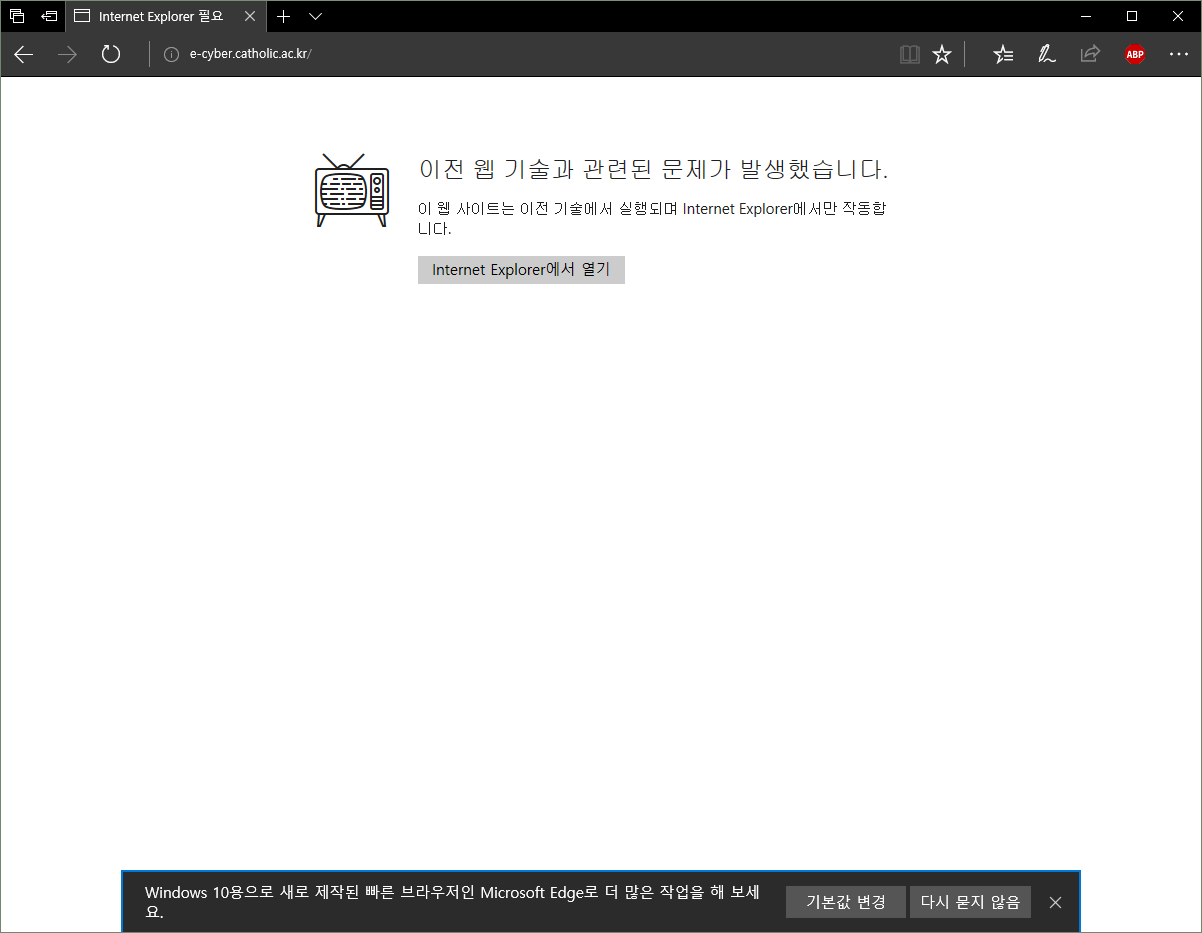
Task: Open a new tab with plus icon
Action: pyautogui.click(x=284, y=16)
